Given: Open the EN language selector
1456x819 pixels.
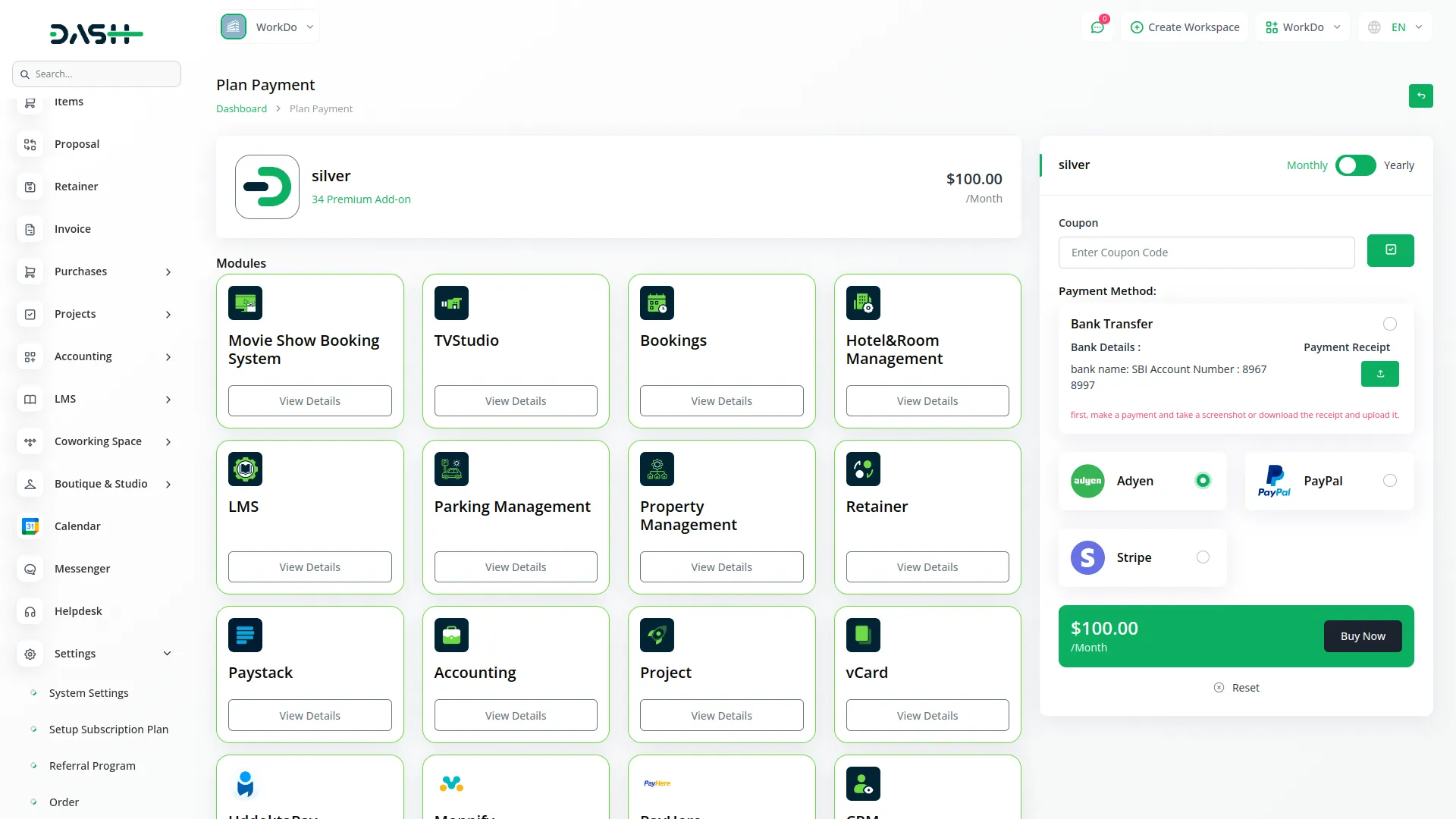Looking at the screenshot, I should 1394,27.
